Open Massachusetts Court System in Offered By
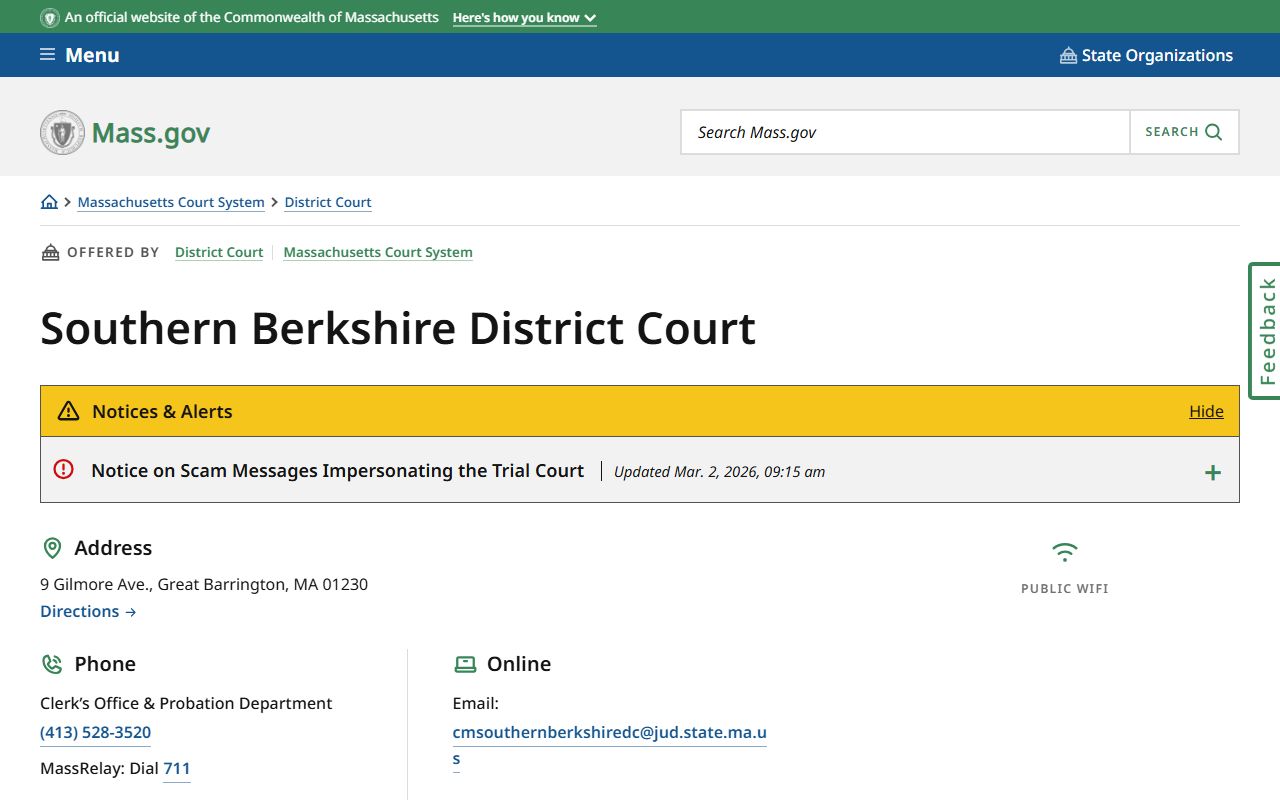This screenshot has width=1280, height=800. coord(378,252)
